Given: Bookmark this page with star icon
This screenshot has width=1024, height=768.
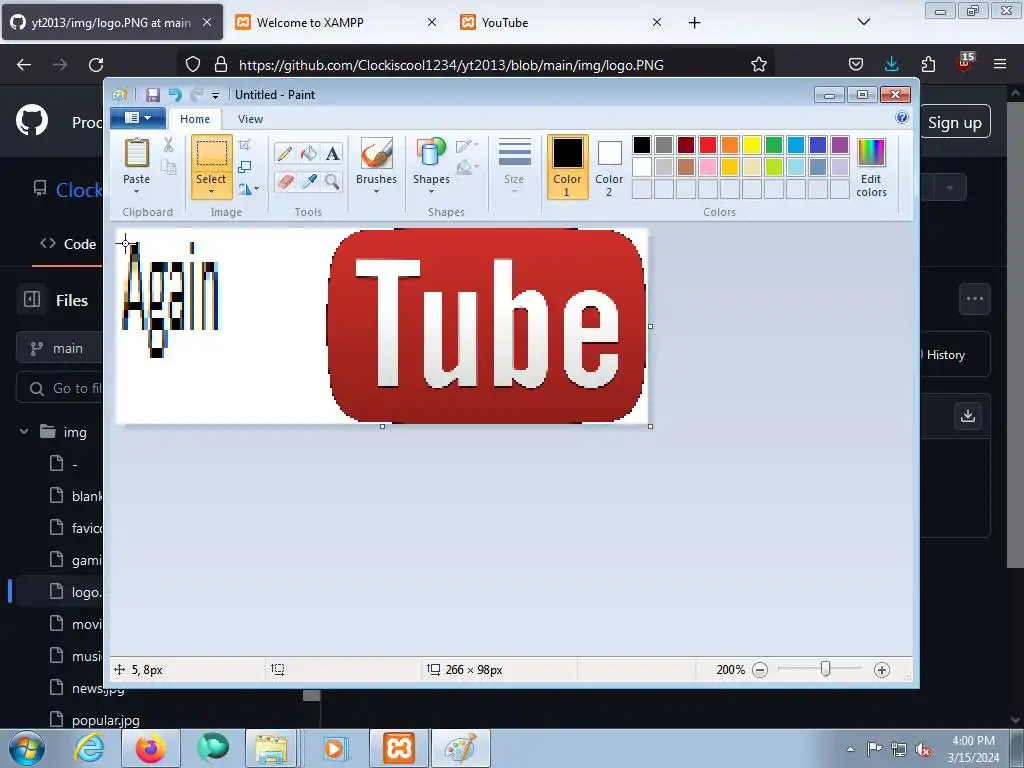Looking at the screenshot, I should [x=759, y=64].
